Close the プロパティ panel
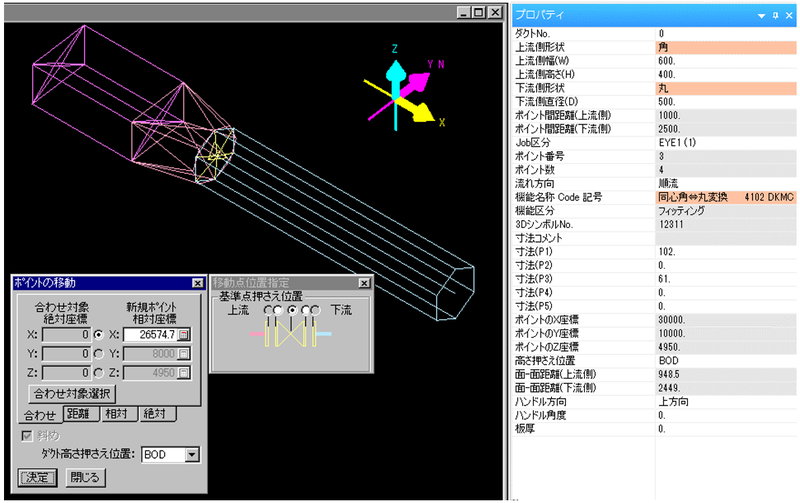Viewport: 800px width, 503px height. pyautogui.click(x=789, y=16)
